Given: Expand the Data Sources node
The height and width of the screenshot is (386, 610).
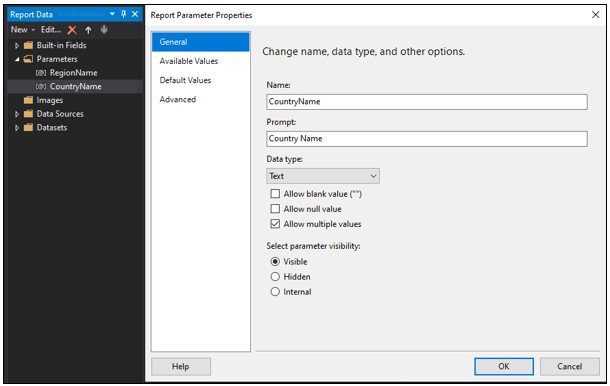Looking at the screenshot, I should pos(17,114).
